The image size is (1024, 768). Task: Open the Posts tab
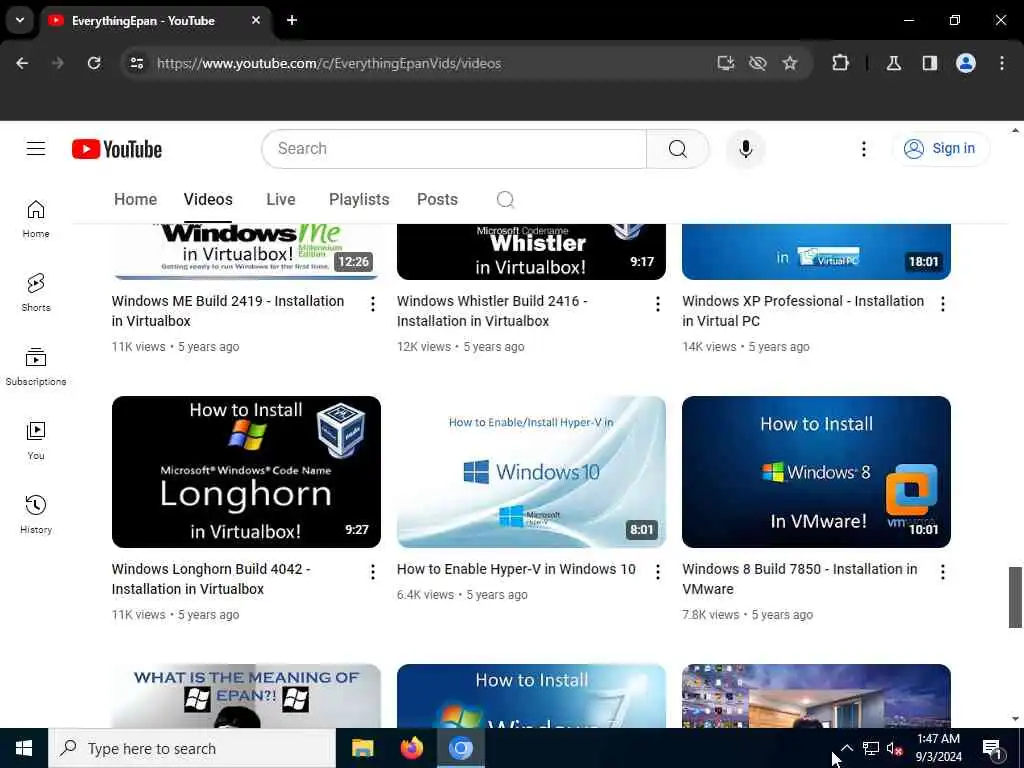(x=438, y=199)
